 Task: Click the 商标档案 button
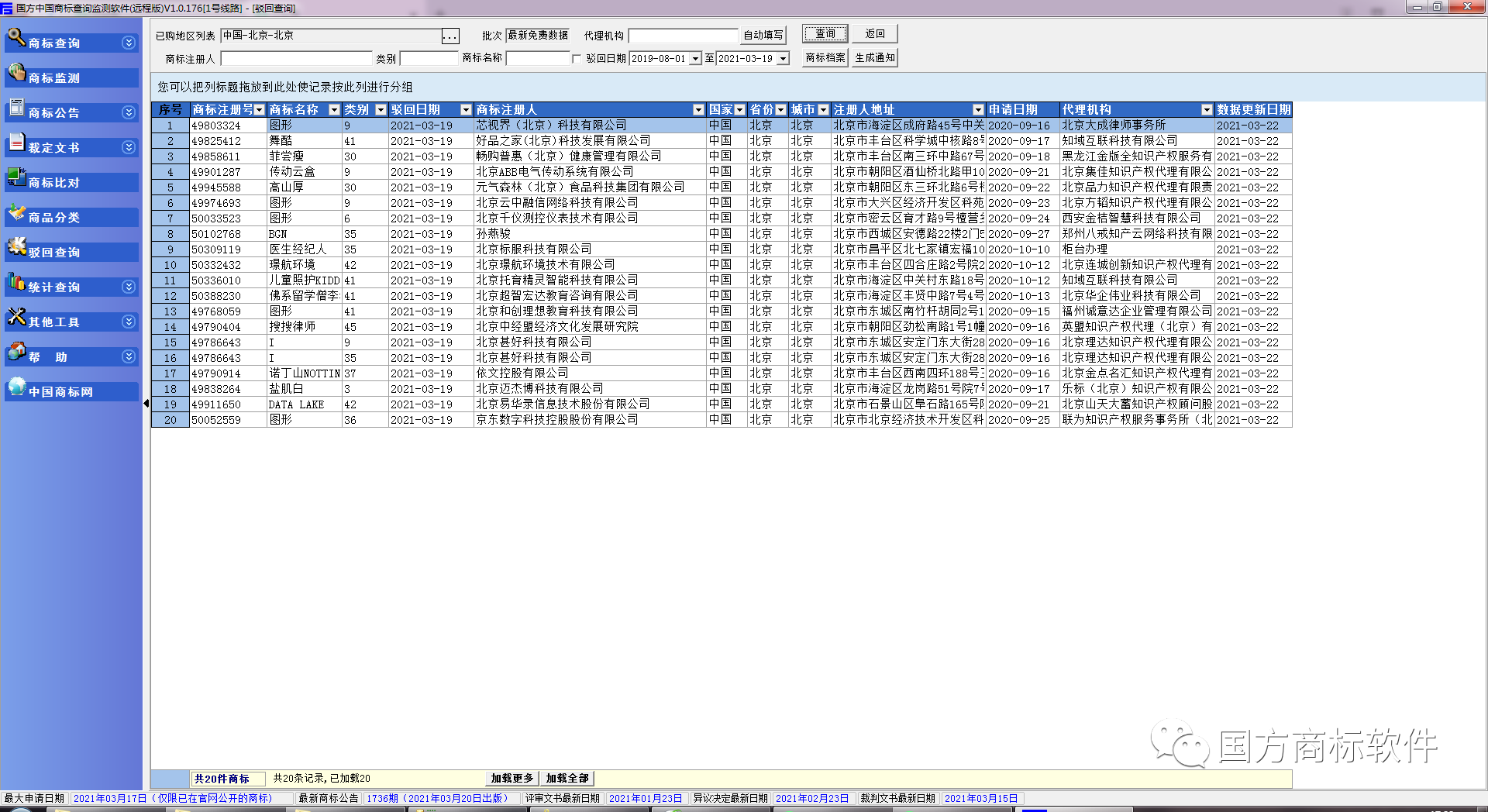pyautogui.click(x=825, y=58)
